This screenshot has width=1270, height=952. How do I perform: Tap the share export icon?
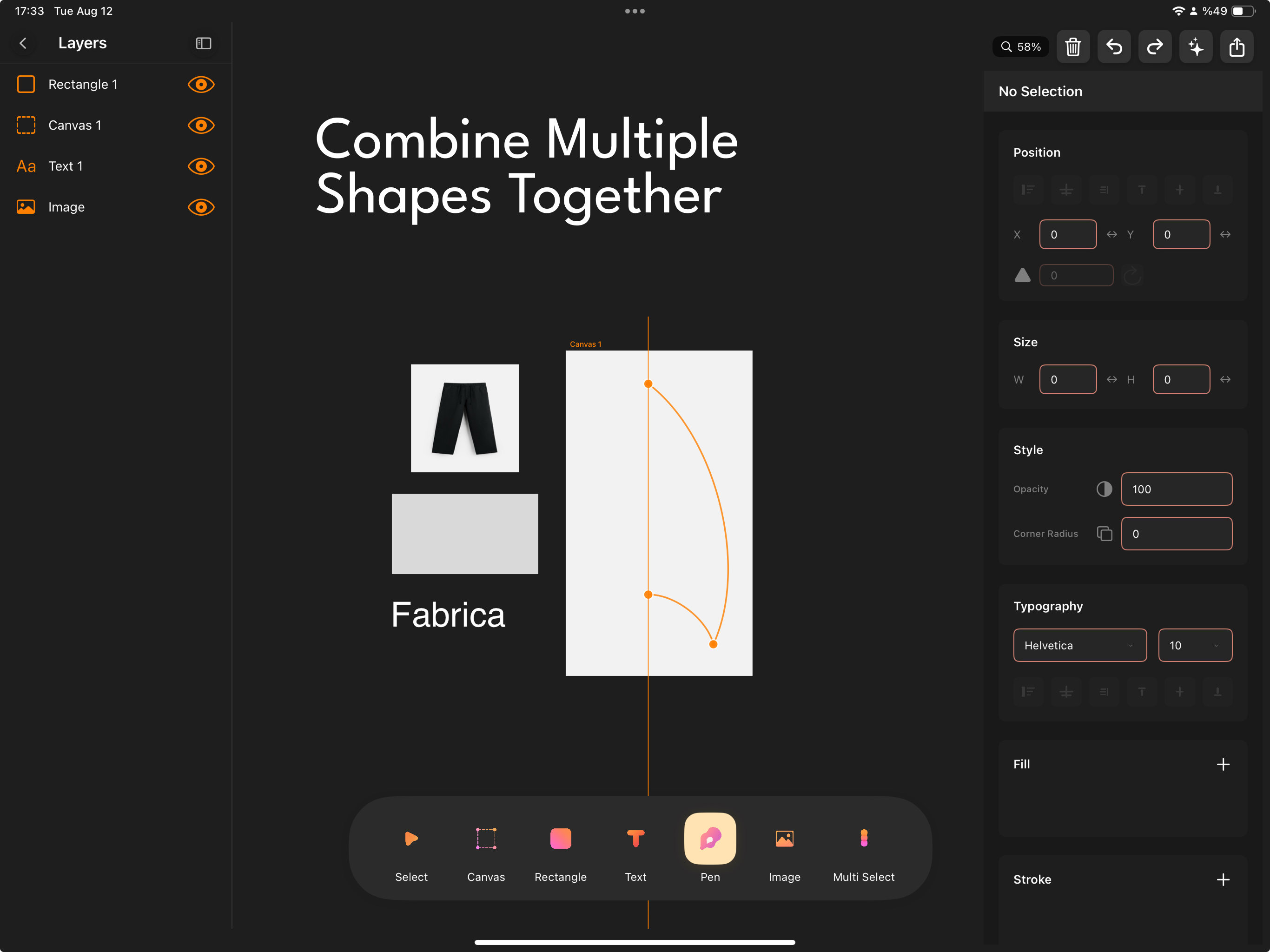(1237, 46)
